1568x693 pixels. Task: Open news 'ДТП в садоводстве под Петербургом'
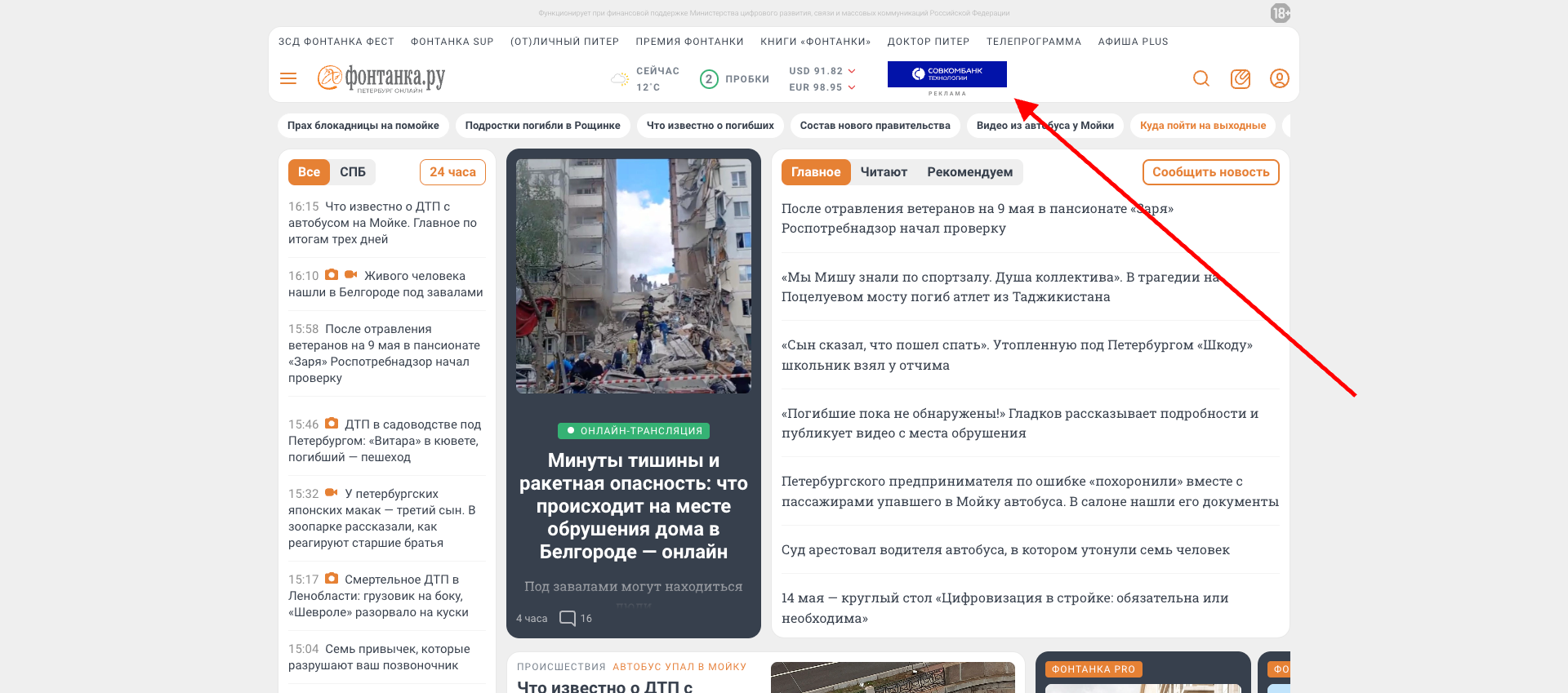click(385, 441)
